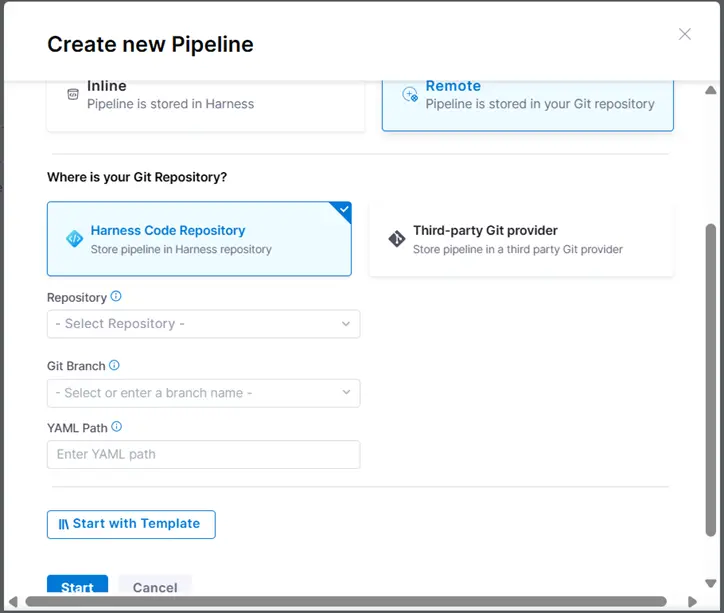Click the vertical scrollbar thumb
This screenshot has width=724, height=613.
coord(711,380)
